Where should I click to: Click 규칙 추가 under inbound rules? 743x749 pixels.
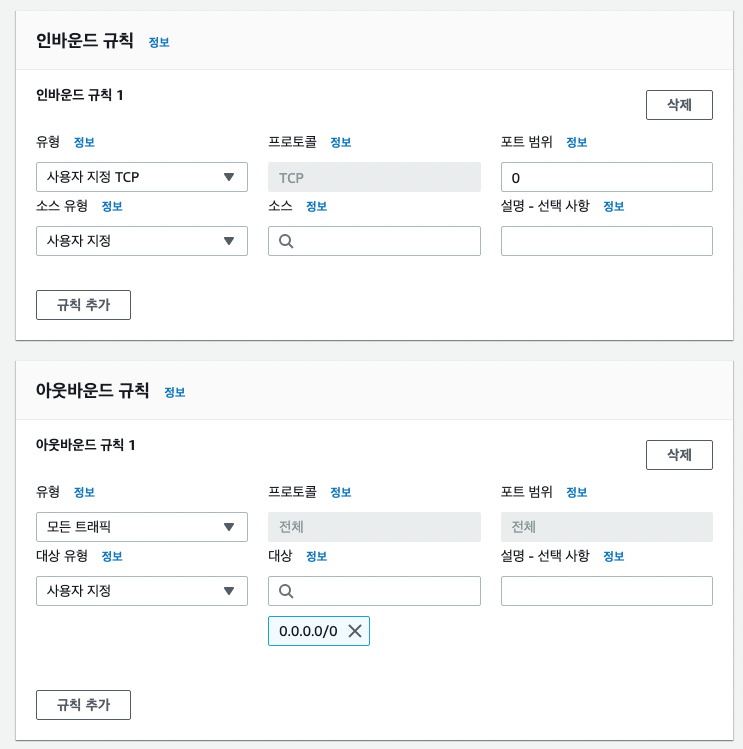(84, 305)
